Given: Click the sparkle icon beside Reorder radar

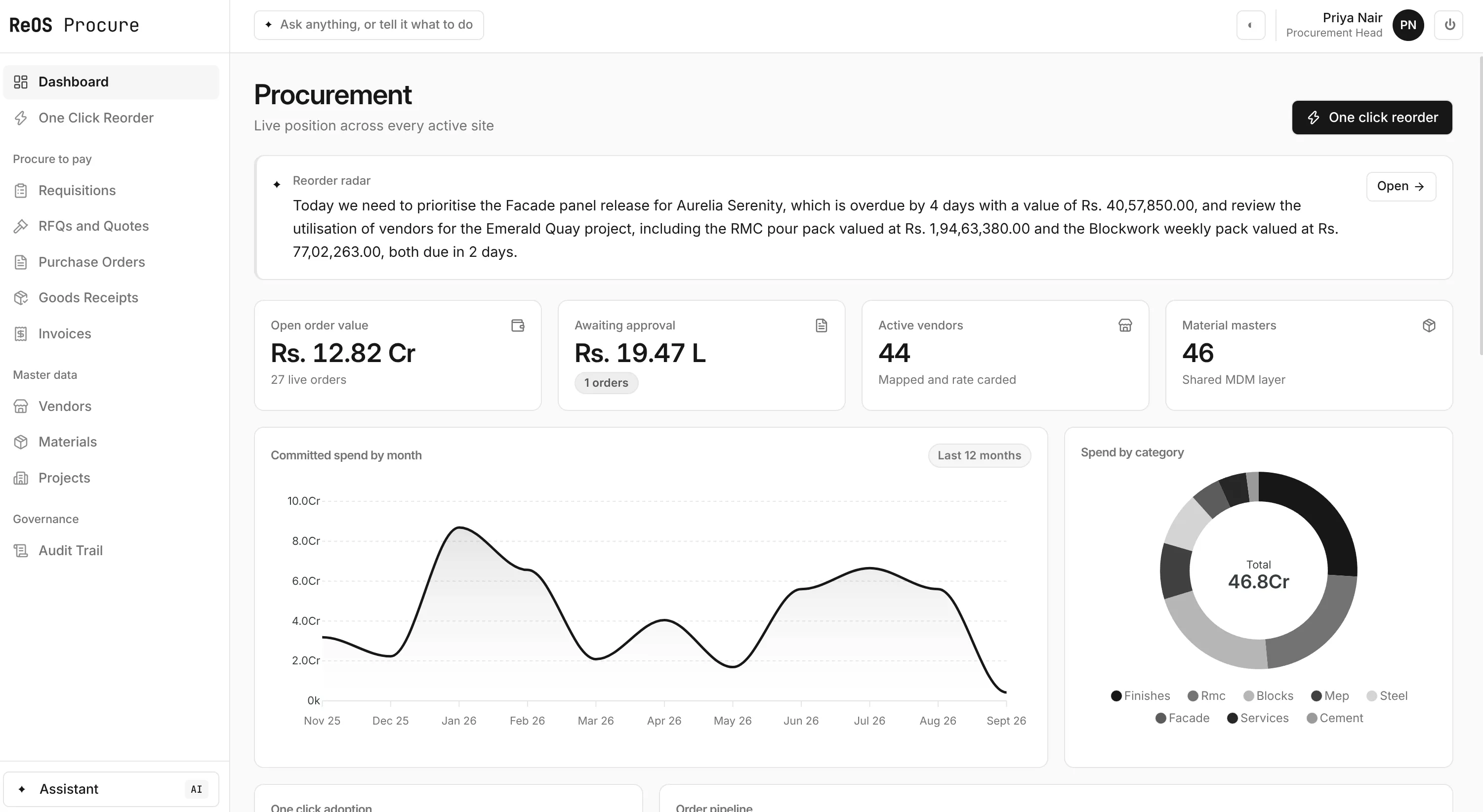Looking at the screenshot, I should point(277,185).
